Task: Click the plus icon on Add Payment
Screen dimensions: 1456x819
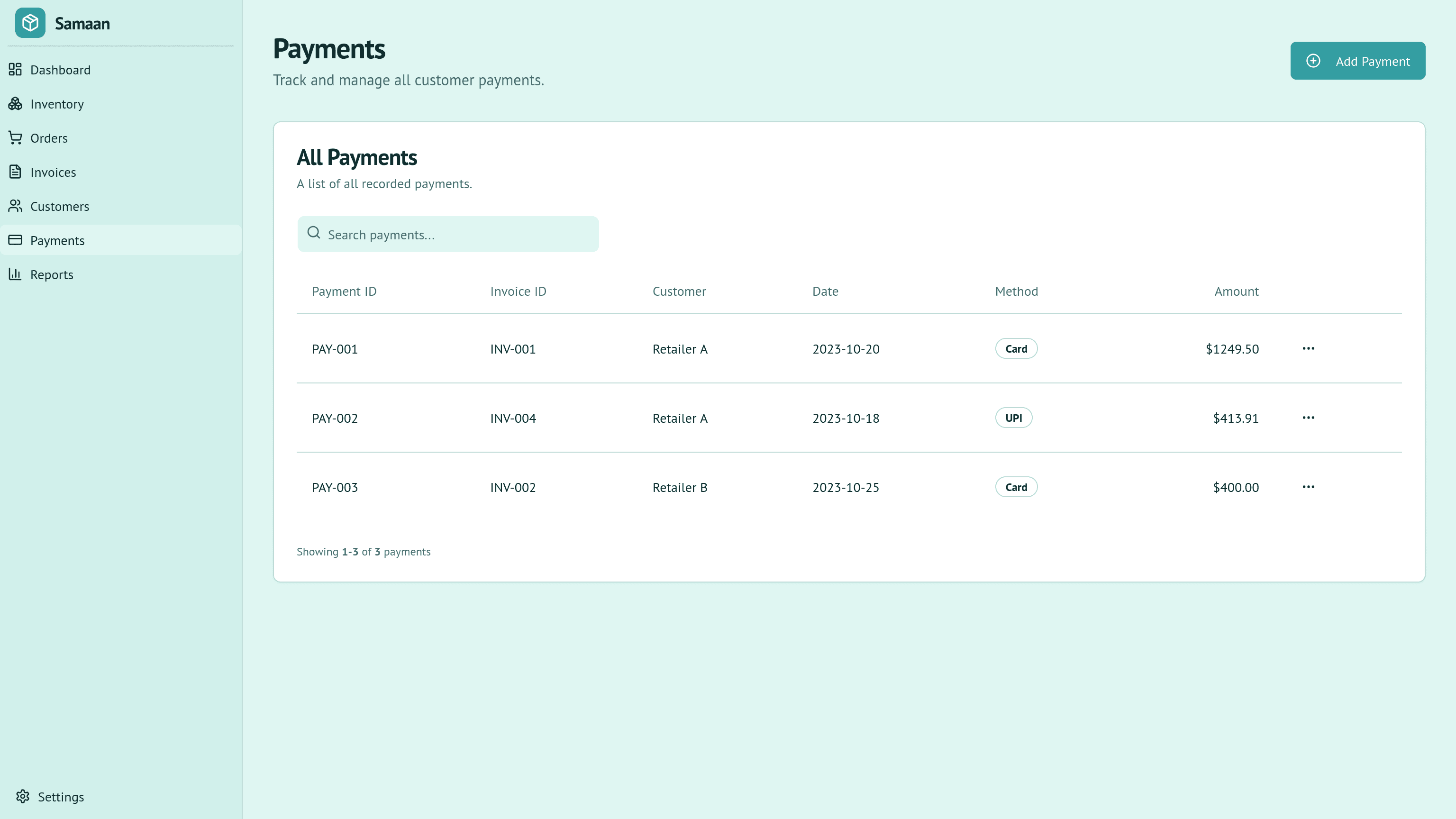Action: pyautogui.click(x=1313, y=61)
